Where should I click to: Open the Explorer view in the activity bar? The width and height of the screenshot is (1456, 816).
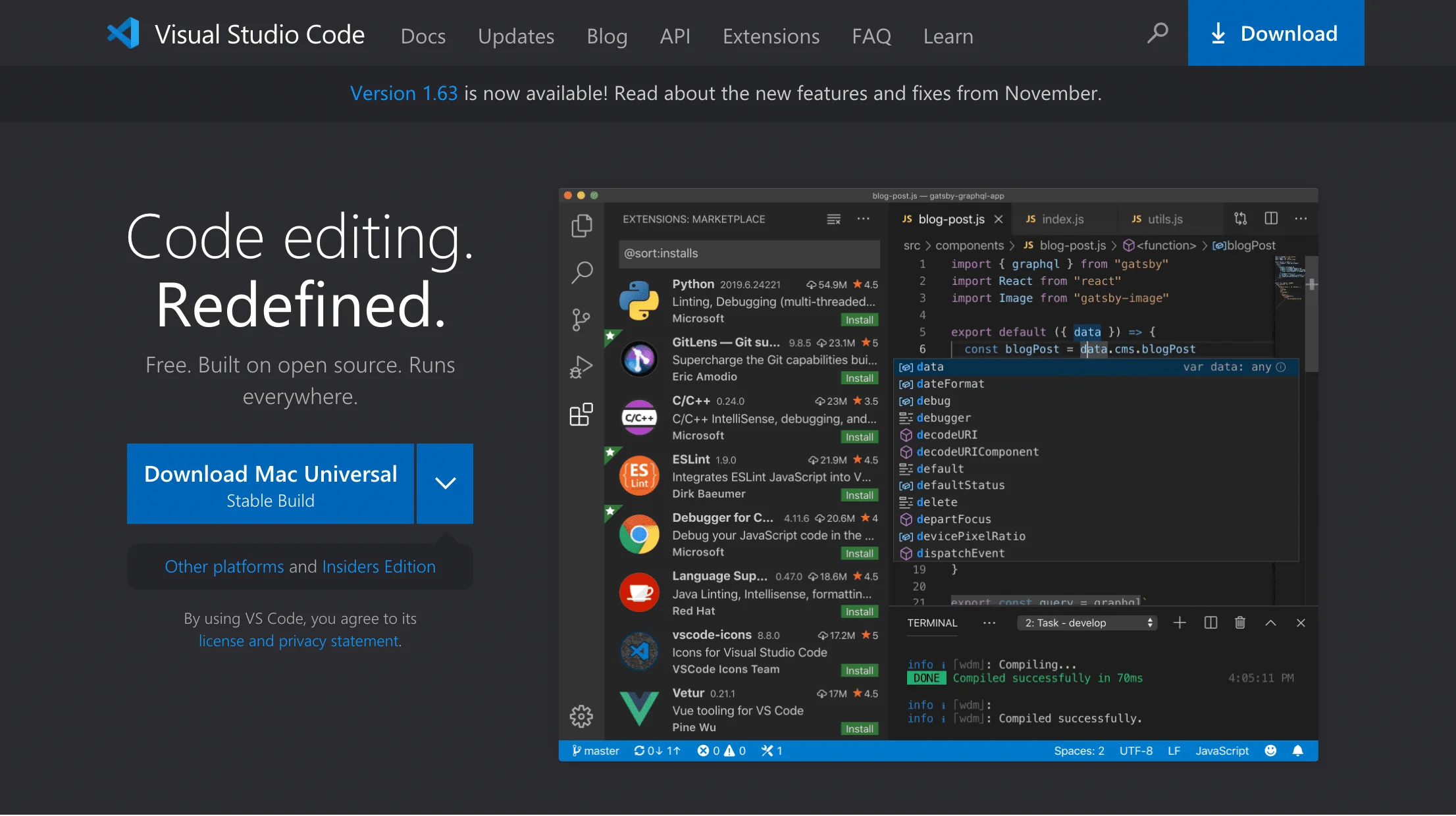582,224
